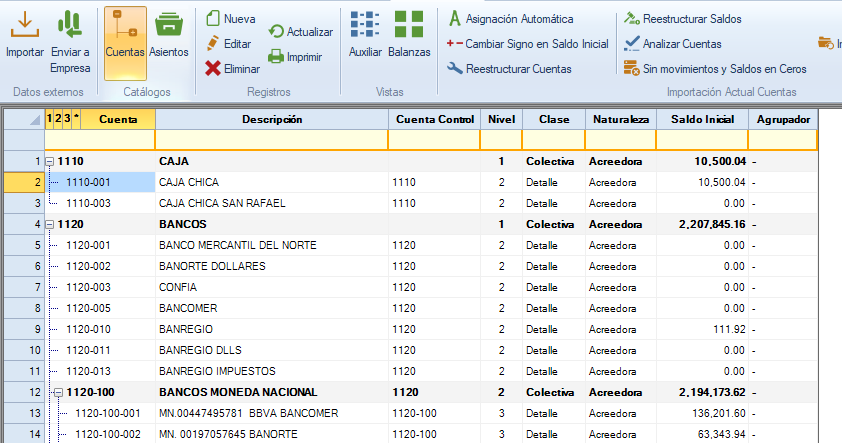
Task: Click the Imprimir printer icon
Action: (x=276, y=57)
